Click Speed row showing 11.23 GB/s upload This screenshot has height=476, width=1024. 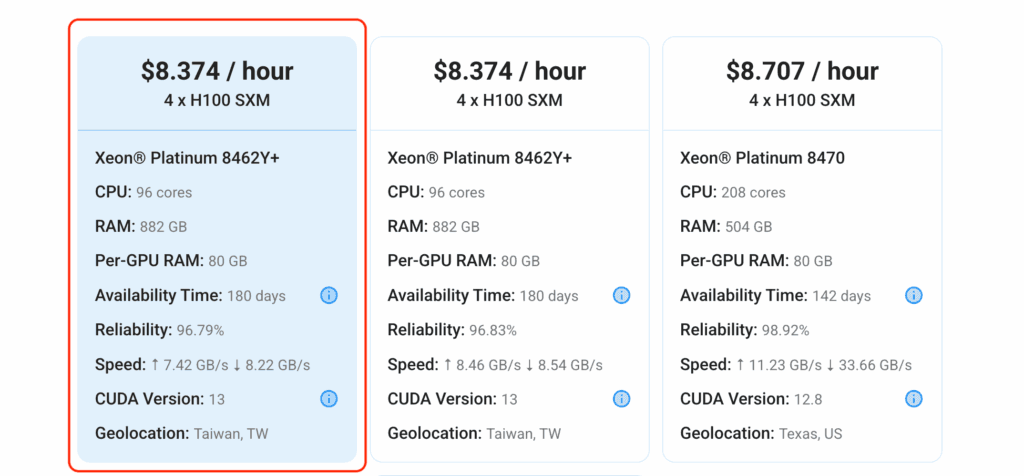point(795,365)
